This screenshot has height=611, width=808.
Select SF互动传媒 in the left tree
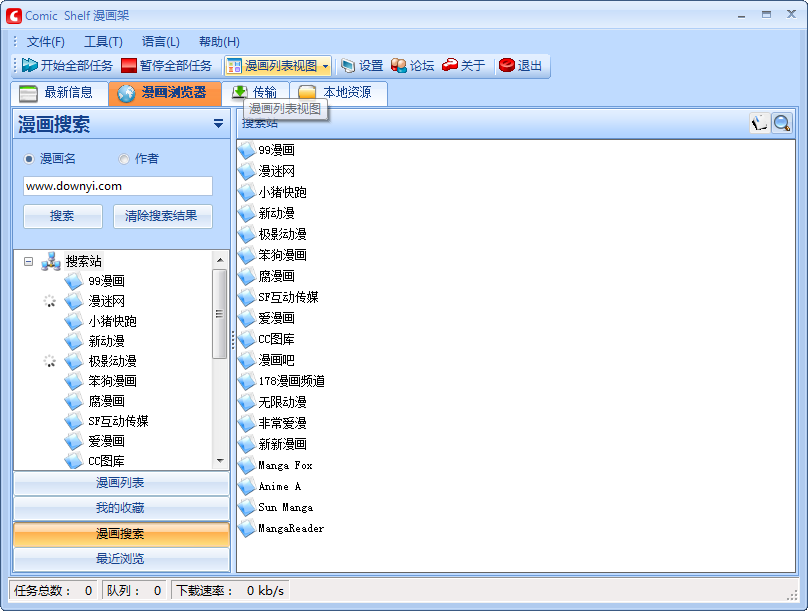point(119,421)
